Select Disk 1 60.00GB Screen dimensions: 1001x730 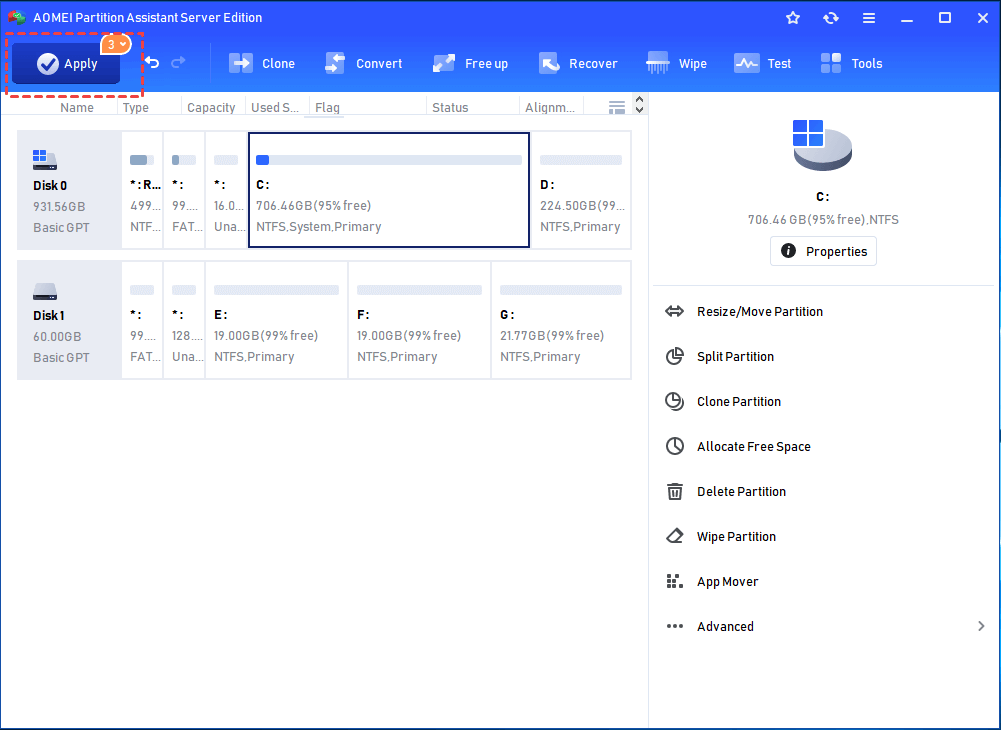click(69, 320)
